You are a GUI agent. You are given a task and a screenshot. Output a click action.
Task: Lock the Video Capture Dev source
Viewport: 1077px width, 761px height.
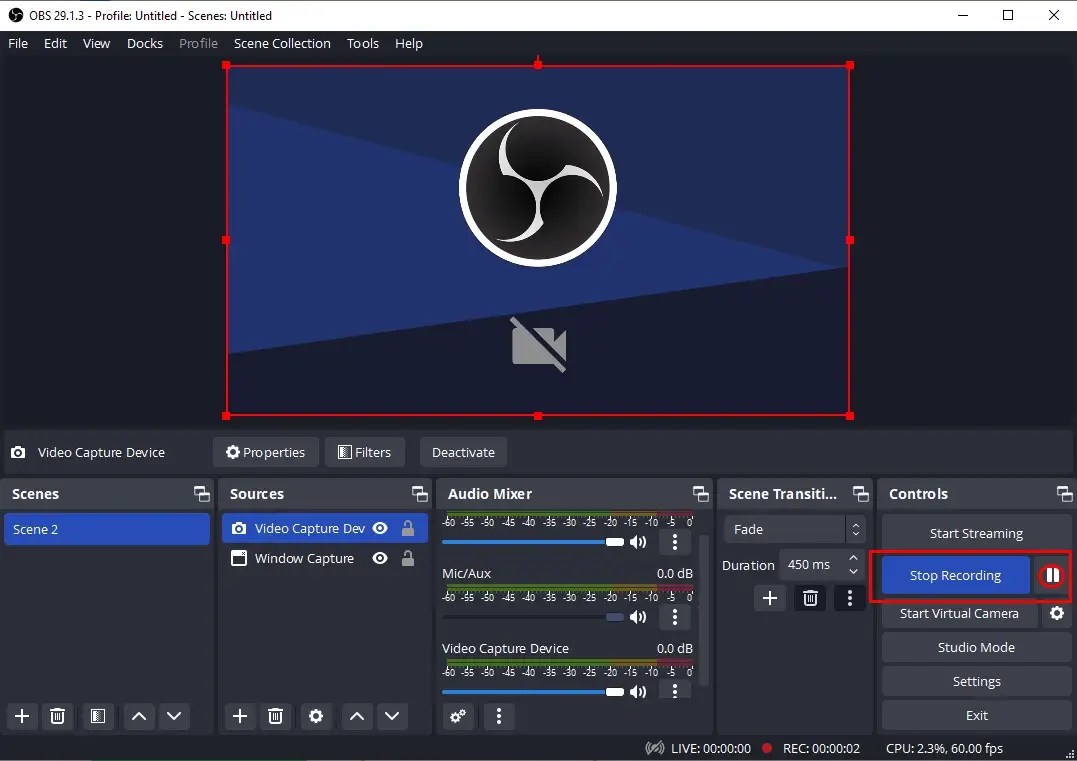tap(407, 528)
